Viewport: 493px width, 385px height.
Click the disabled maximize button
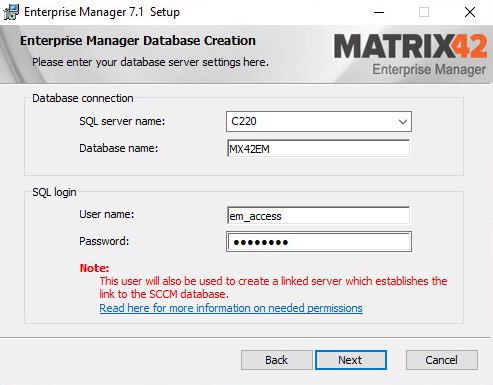point(424,12)
